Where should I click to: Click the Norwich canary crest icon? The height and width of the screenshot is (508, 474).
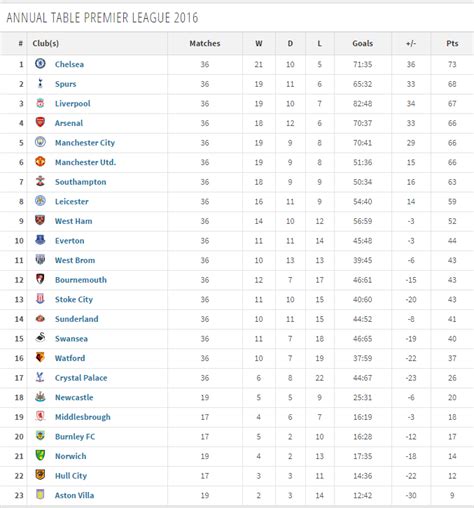tap(40, 455)
